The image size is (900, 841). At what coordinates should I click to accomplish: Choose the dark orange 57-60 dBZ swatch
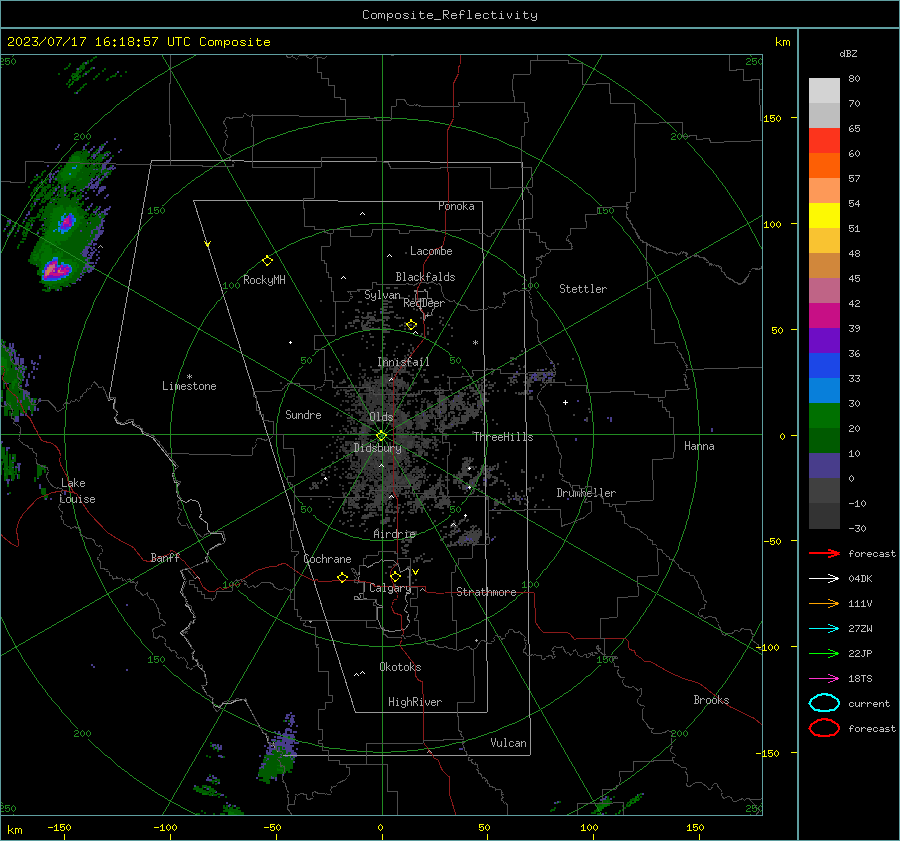pyautogui.click(x=824, y=166)
